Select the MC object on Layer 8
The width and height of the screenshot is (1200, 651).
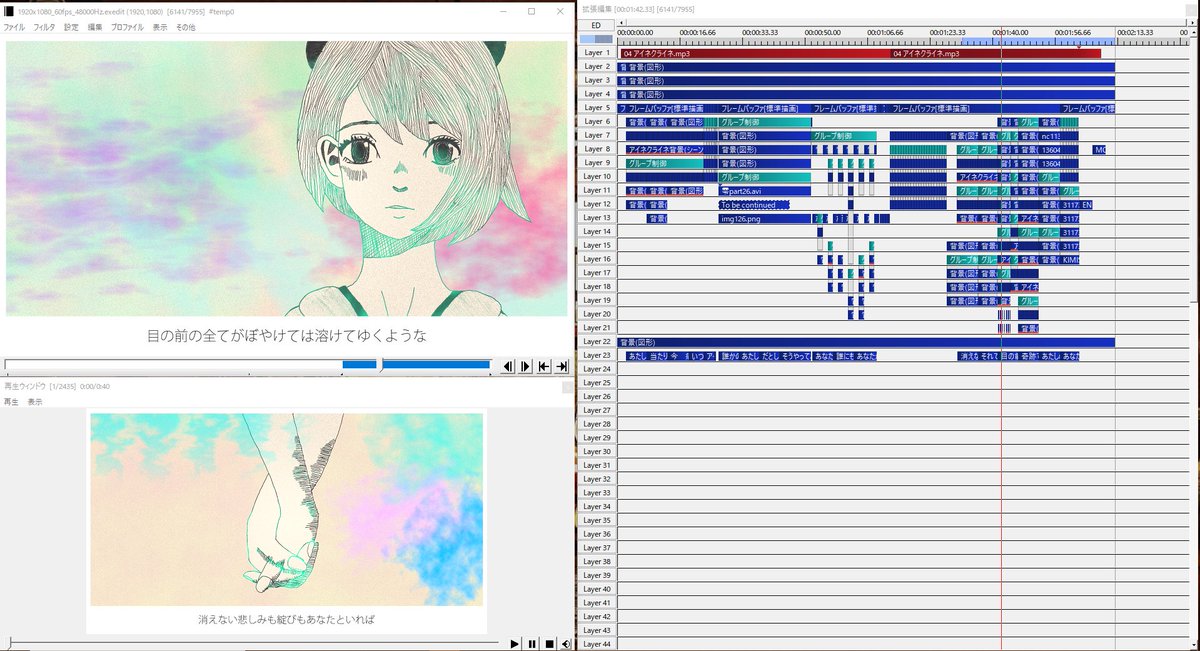(x=1100, y=149)
